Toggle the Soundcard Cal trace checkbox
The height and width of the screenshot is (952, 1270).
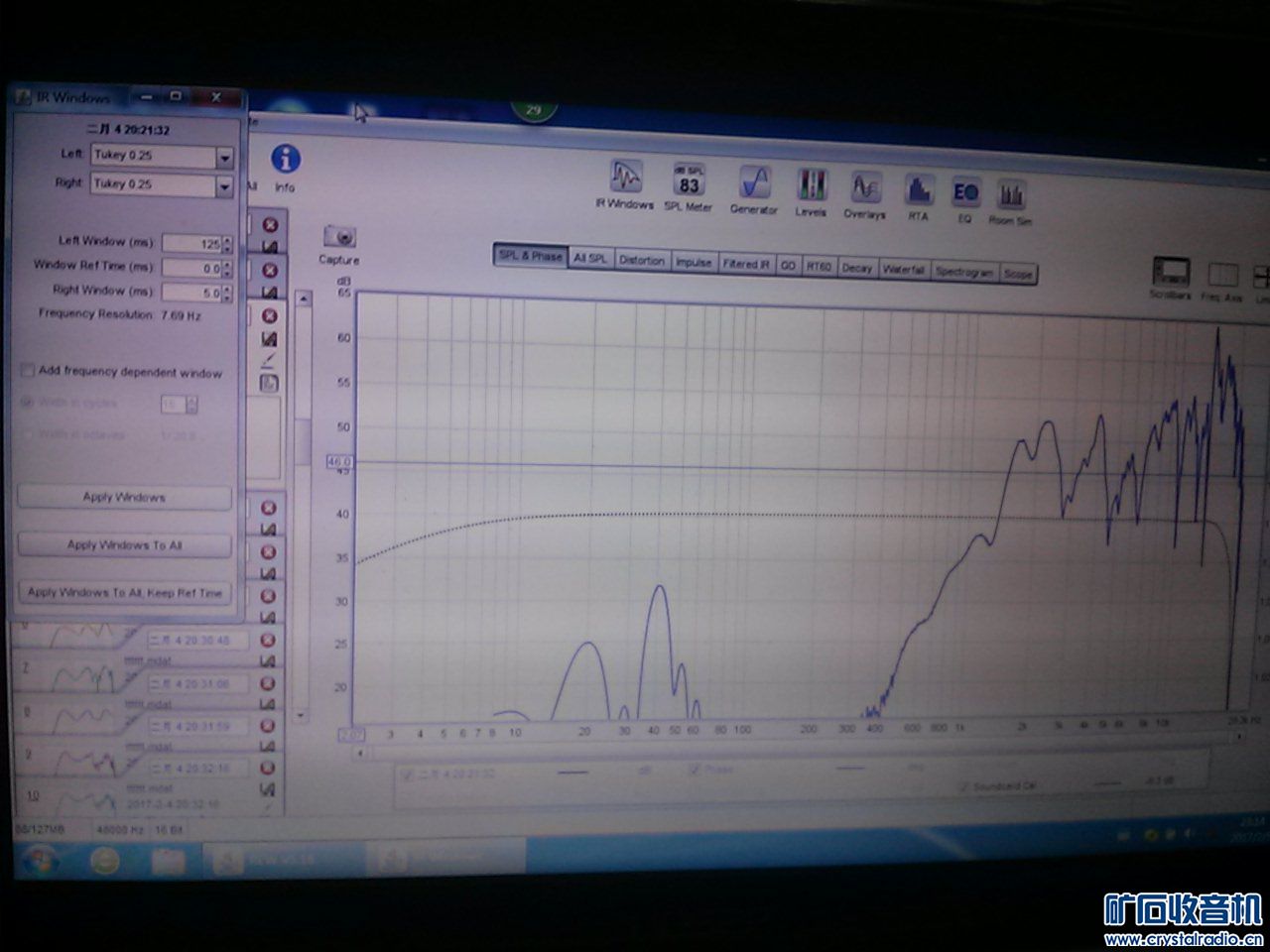click(962, 786)
